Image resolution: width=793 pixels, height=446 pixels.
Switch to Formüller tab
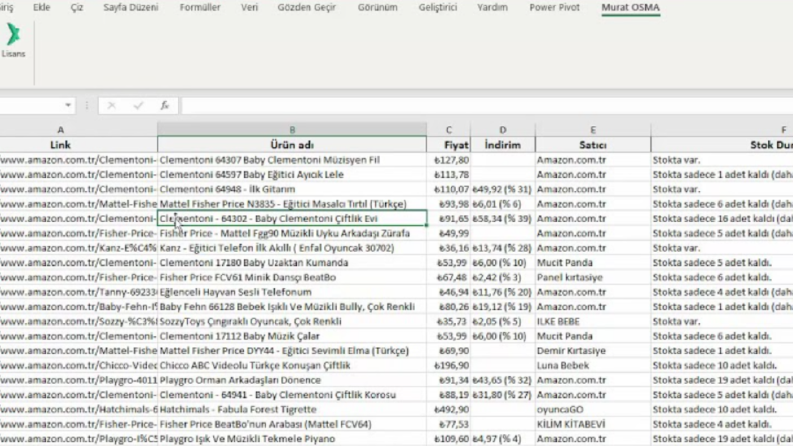pos(200,7)
